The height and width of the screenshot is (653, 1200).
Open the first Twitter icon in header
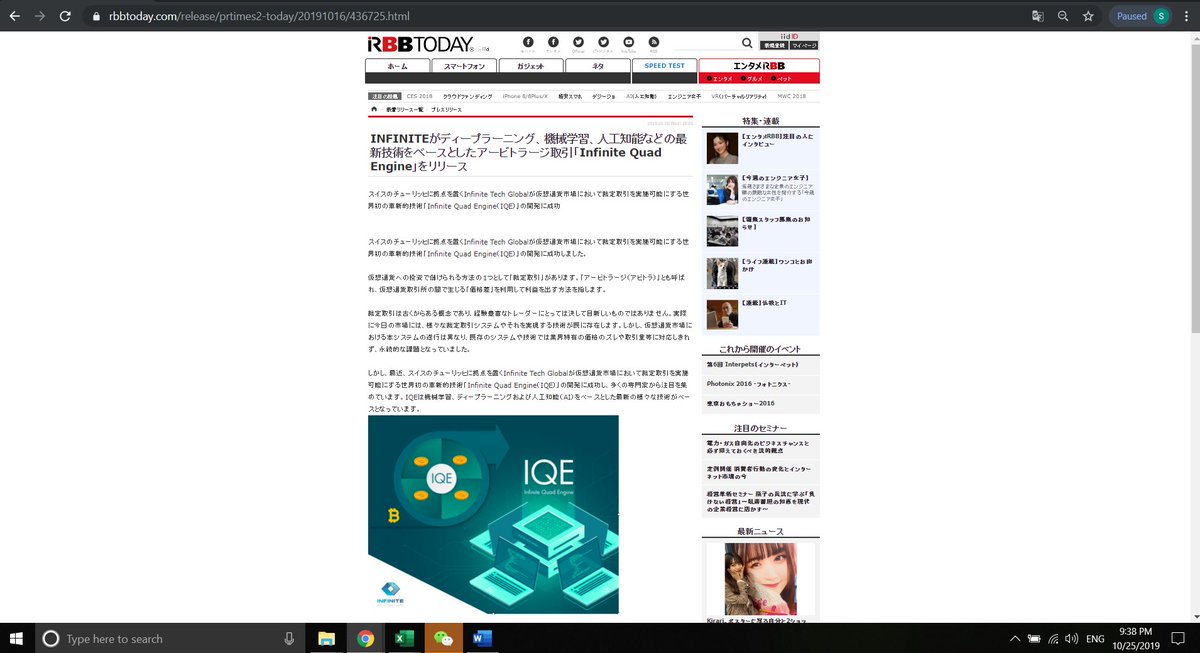[578, 41]
